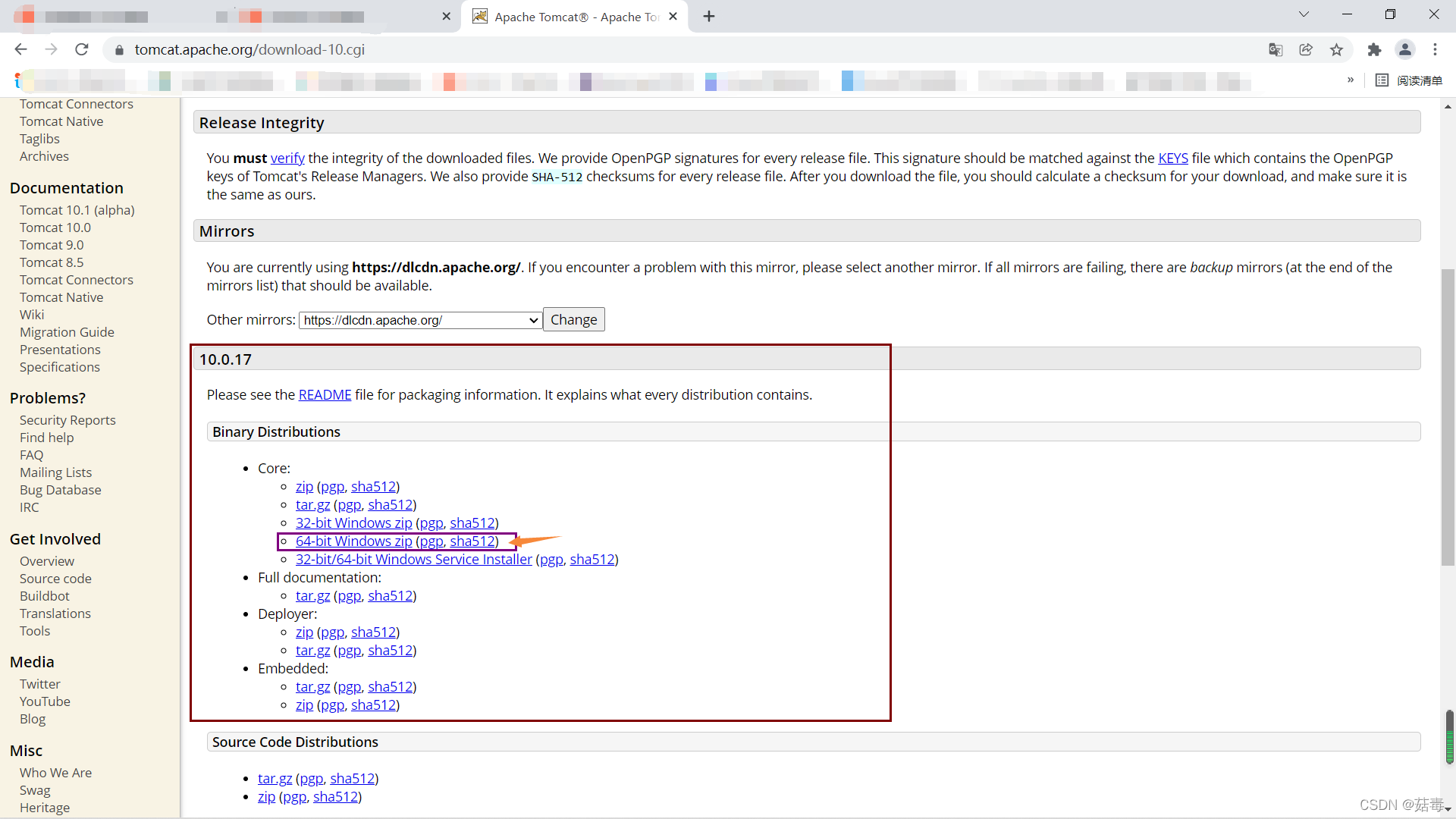Open the README link

pyautogui.click(x=325, y=395)
